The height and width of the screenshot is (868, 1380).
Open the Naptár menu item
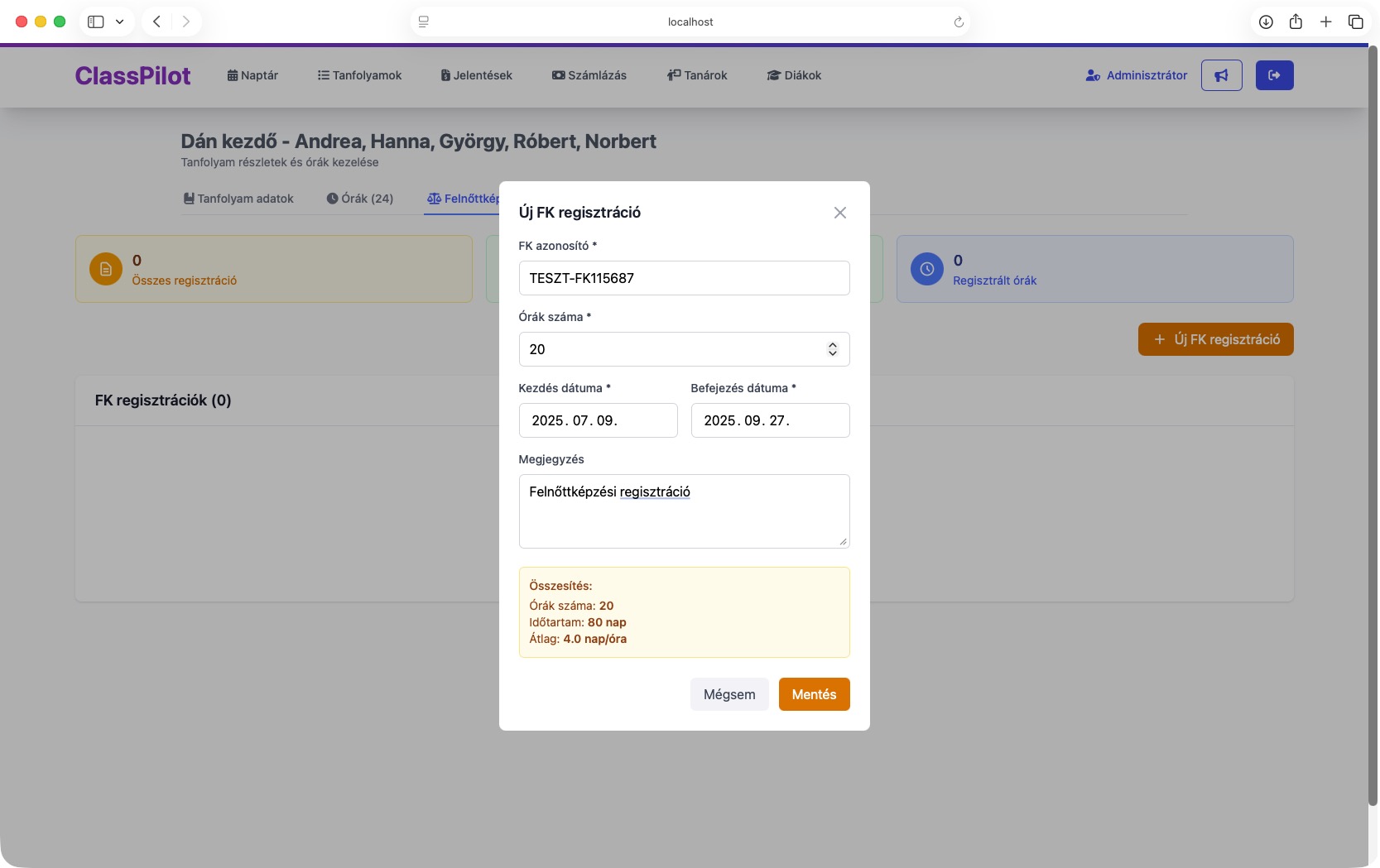tap(252, 75)
